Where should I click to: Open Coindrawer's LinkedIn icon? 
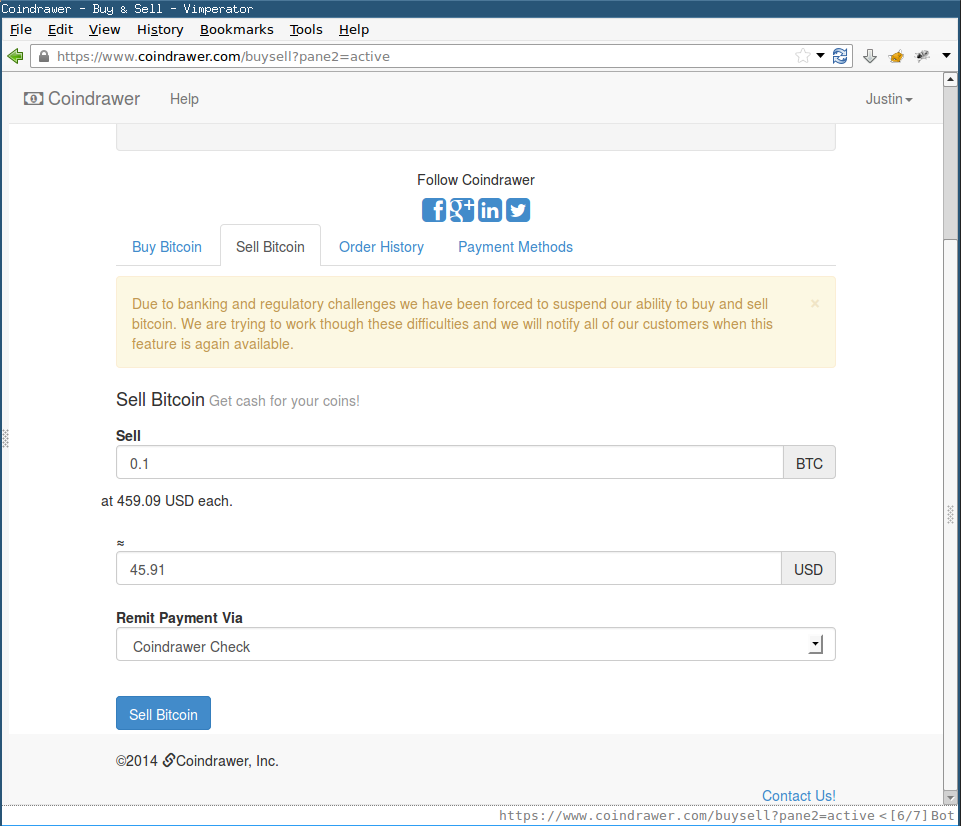point(490,210)
